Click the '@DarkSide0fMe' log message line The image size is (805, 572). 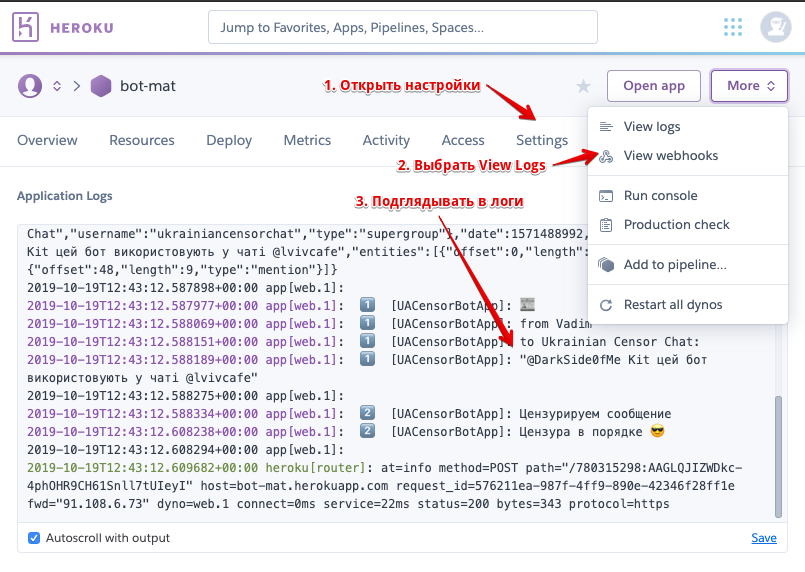click(367, 360)
